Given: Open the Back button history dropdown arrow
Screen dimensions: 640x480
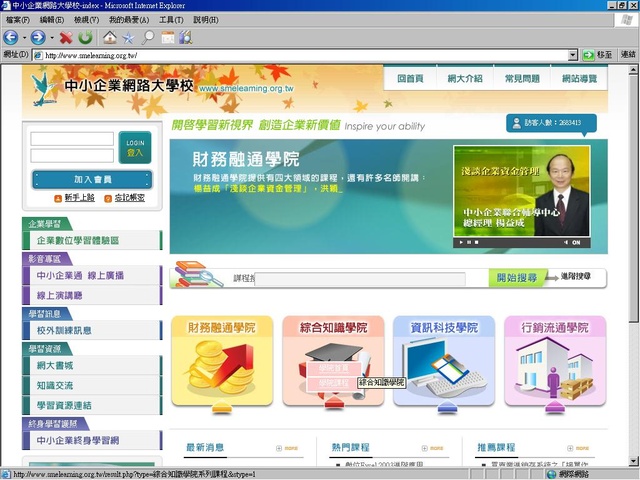Looking at the screenshot, I should click(x=24, y=38).
